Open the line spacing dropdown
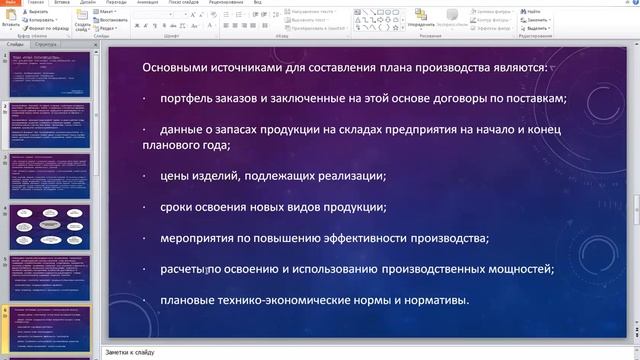 276,15
